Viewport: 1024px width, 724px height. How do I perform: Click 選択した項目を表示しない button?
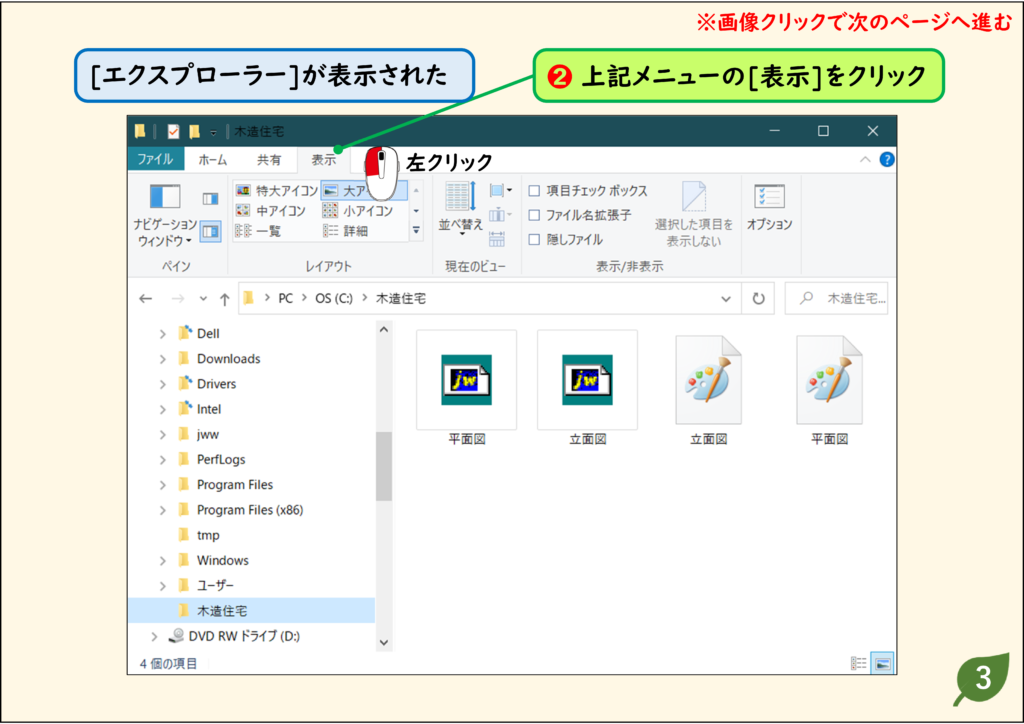coord(694,215)
